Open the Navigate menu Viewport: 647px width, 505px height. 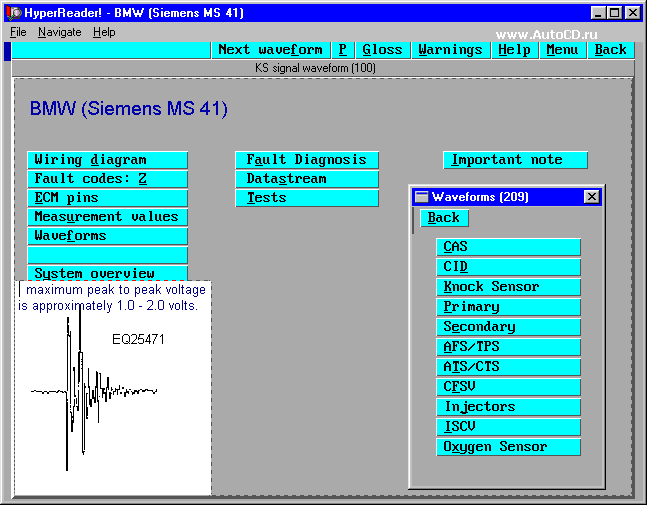coord(59,32)
